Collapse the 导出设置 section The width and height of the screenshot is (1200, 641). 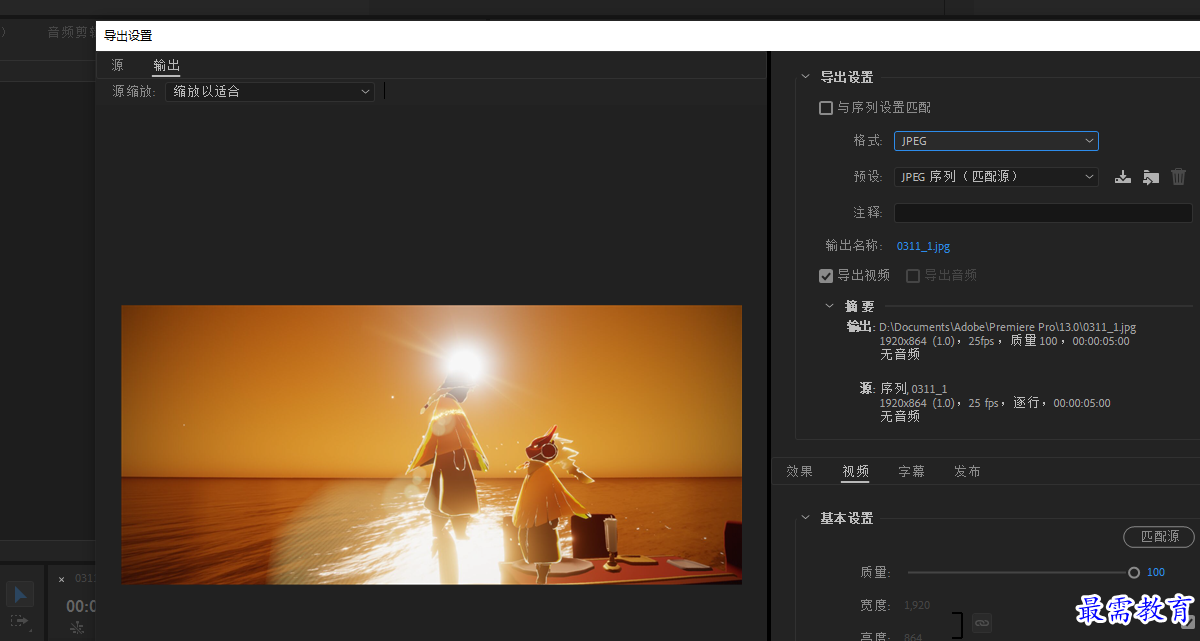(806, 77)
